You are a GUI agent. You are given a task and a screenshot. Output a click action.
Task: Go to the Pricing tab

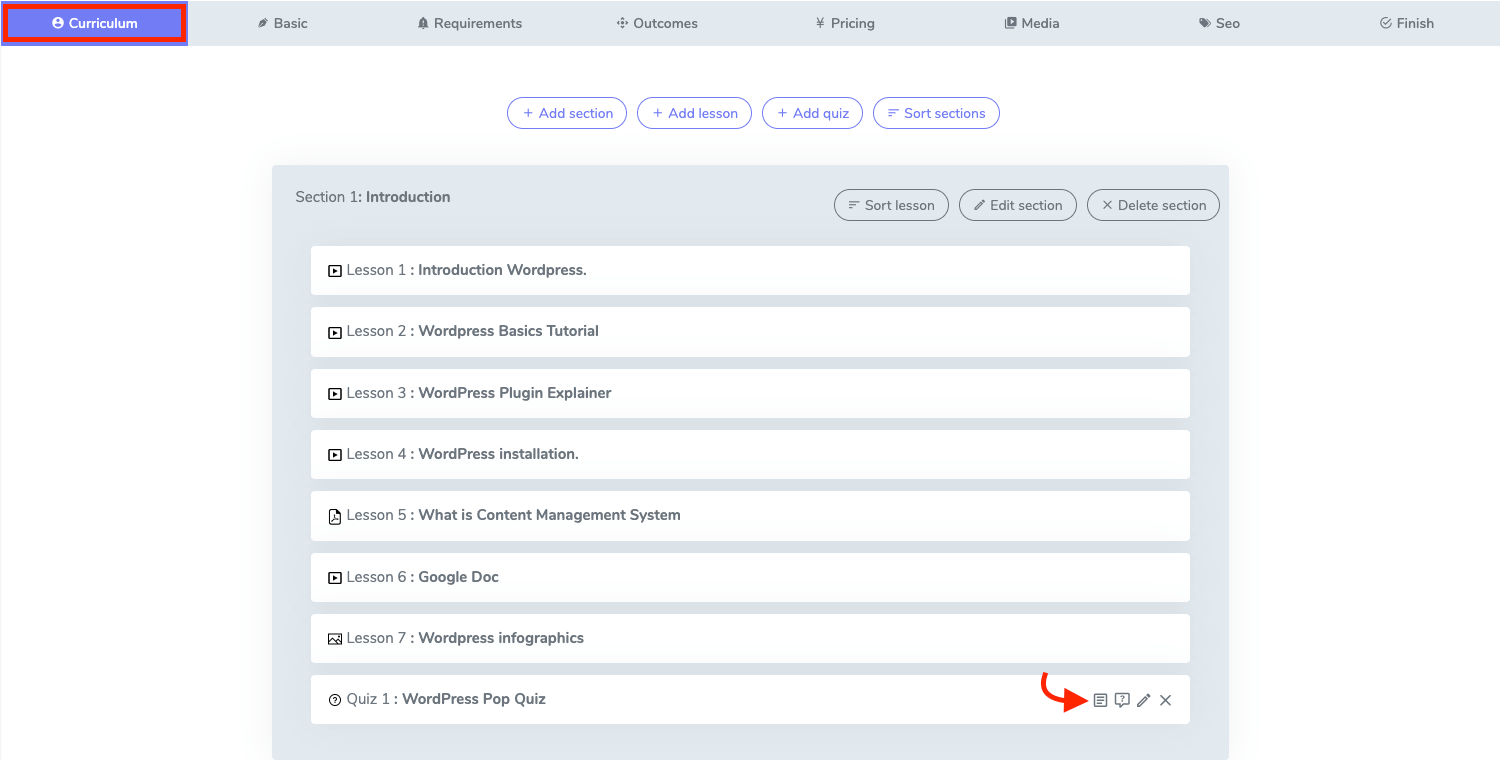(x=844, y=23)
